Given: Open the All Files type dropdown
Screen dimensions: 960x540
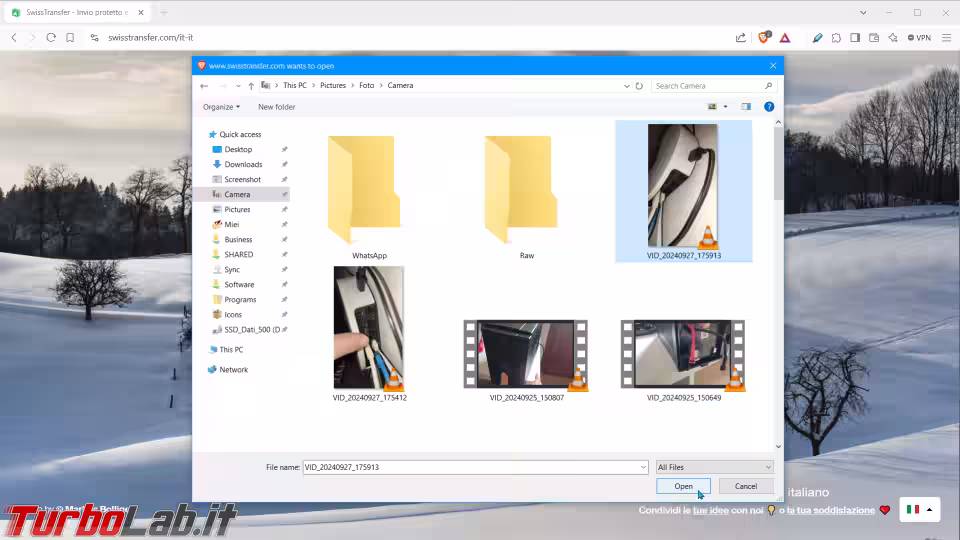Looking at the screenshot, I should pos(714,467).
